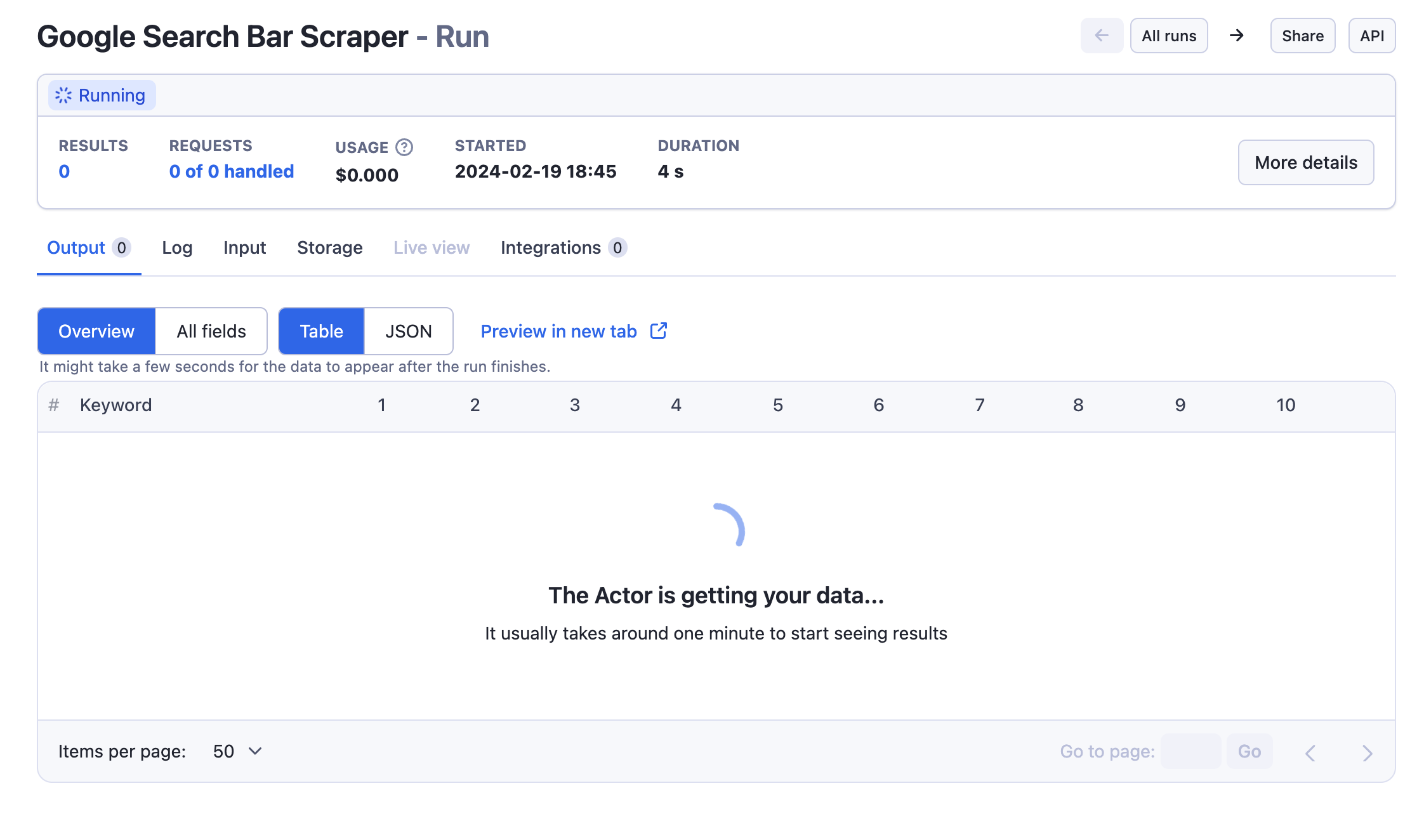Click the forward navigation arrow
This screenshot has height=840, width=1424.
(1237, 36)
